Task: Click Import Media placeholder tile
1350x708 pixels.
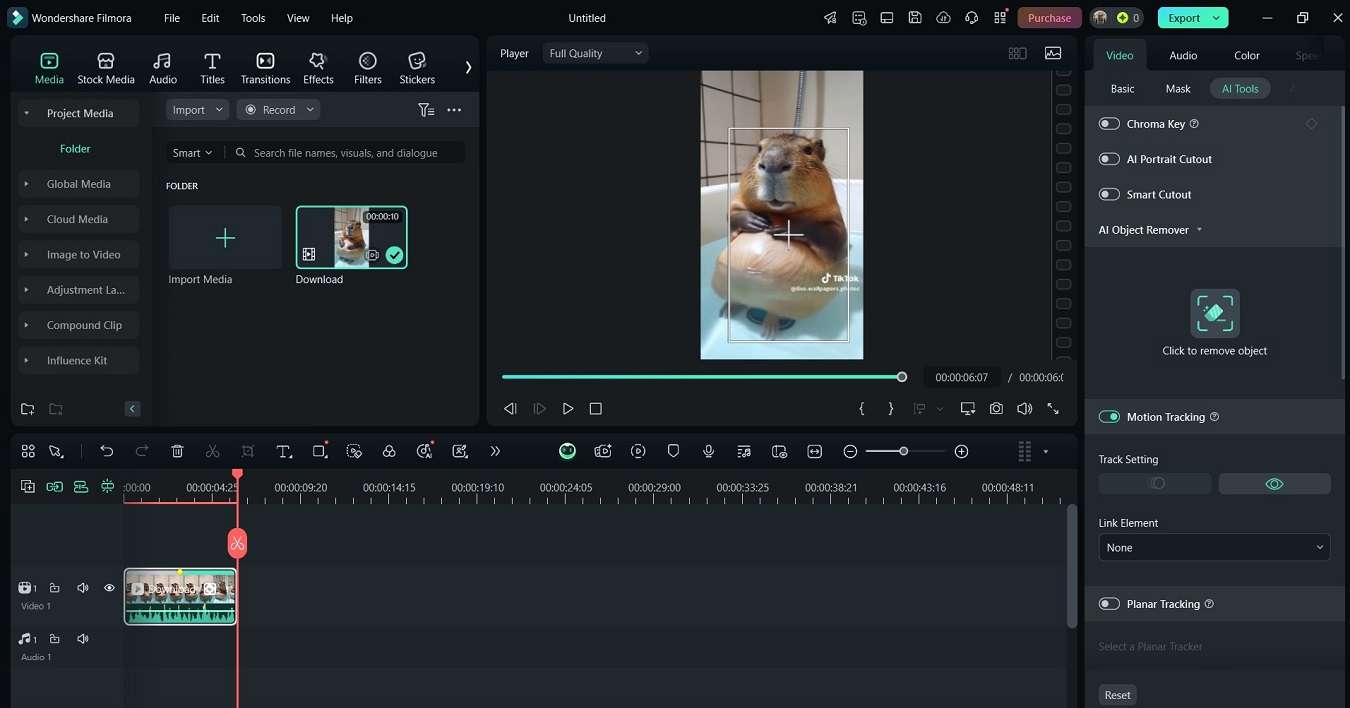Action: tap(225, 238)
